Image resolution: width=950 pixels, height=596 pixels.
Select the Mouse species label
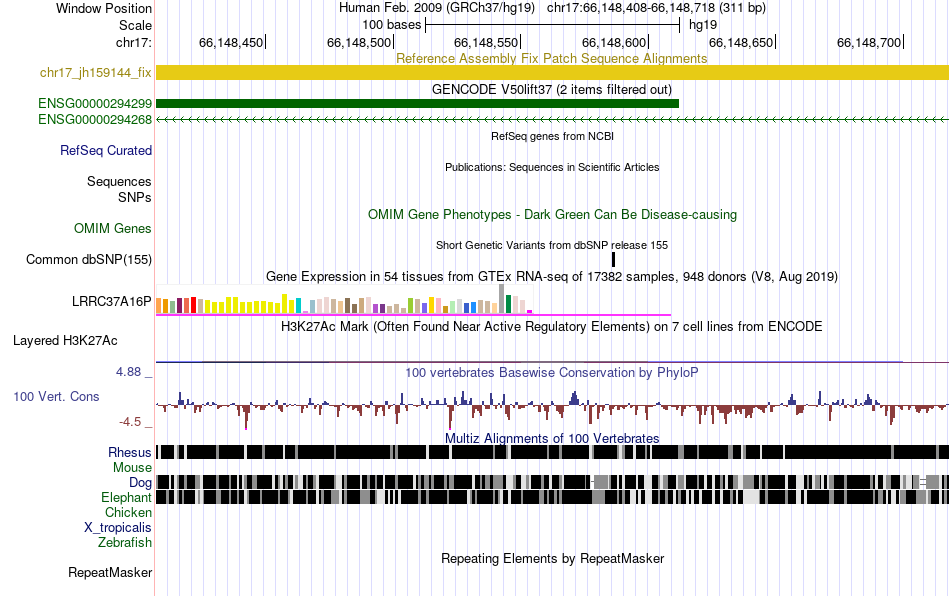point(132,468)
